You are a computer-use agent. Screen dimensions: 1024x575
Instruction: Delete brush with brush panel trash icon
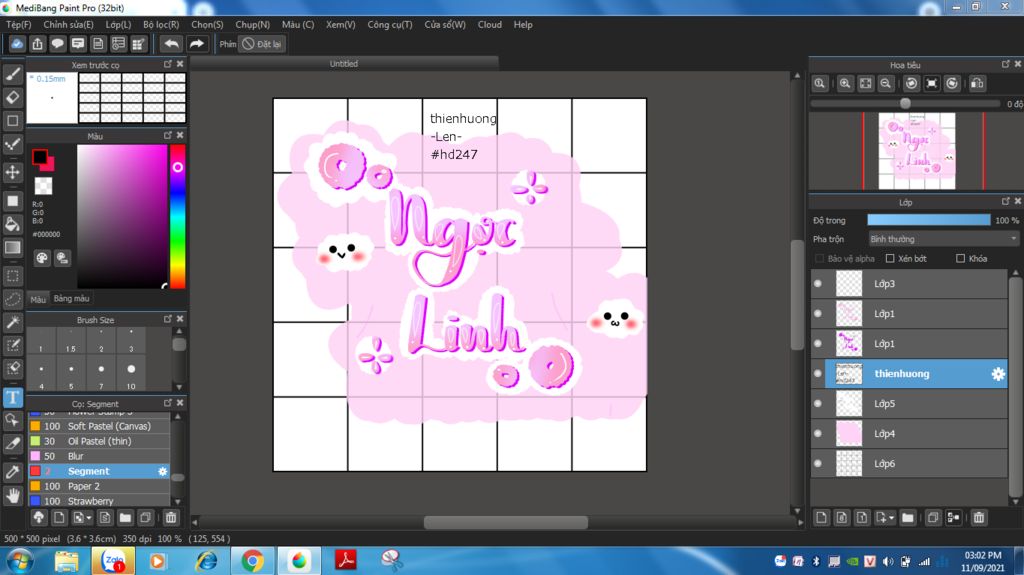click(x=170, y=518)
